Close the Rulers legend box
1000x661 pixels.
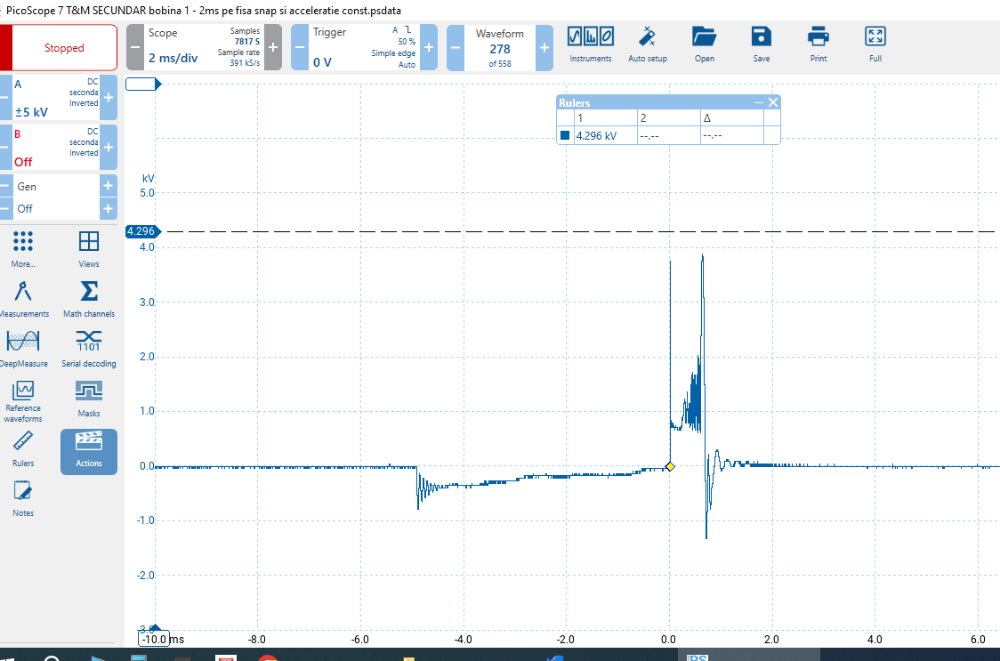click(x=773, y=102)
